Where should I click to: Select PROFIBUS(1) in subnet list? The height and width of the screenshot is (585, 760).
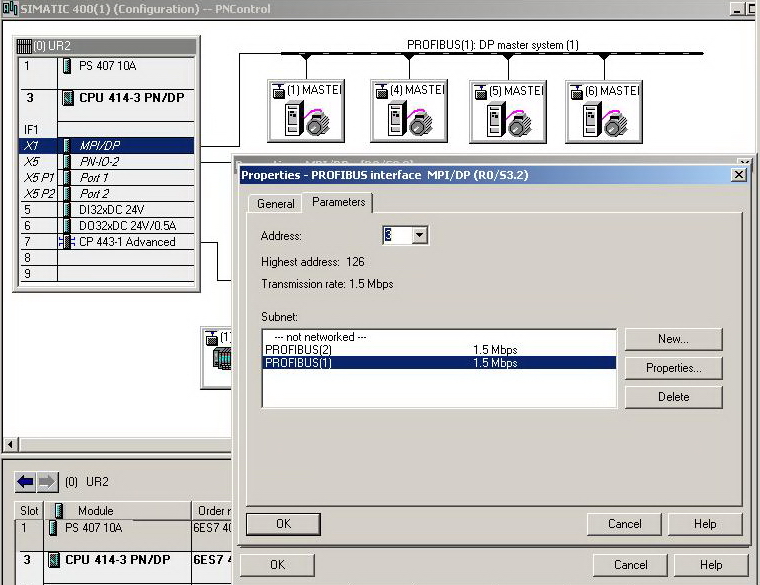click(x=439, y=363)
